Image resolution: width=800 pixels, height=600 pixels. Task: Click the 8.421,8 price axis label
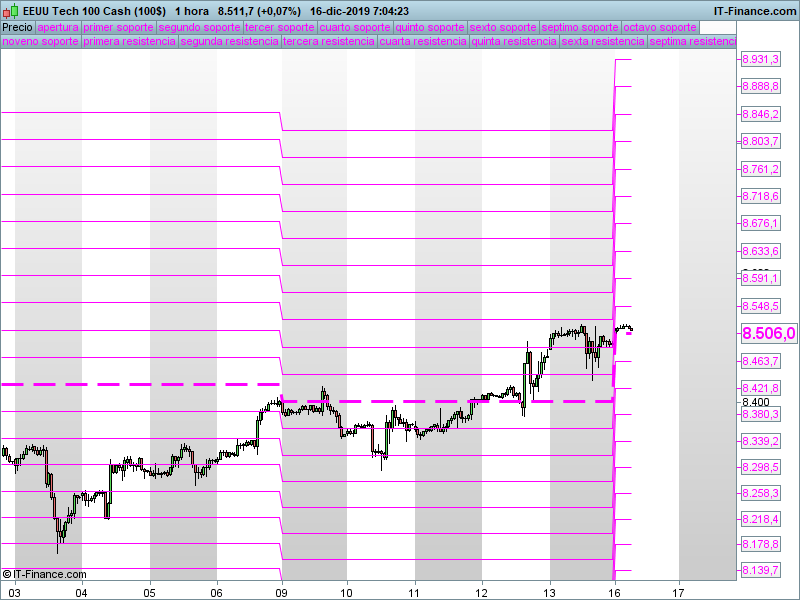point(760,388)
